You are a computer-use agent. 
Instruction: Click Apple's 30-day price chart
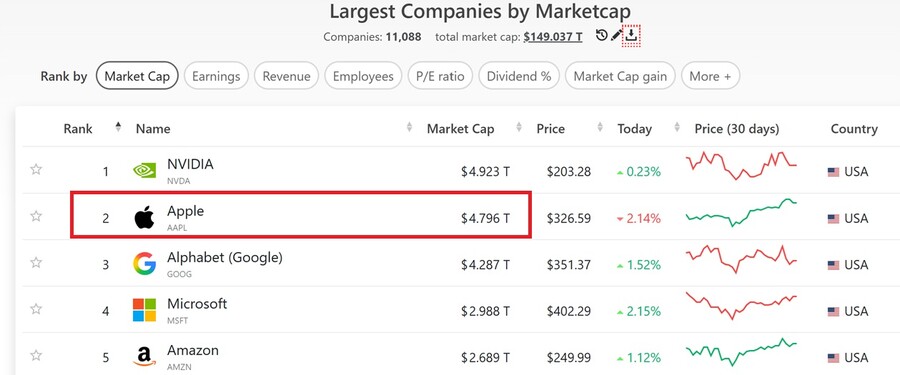click(741, 212)
